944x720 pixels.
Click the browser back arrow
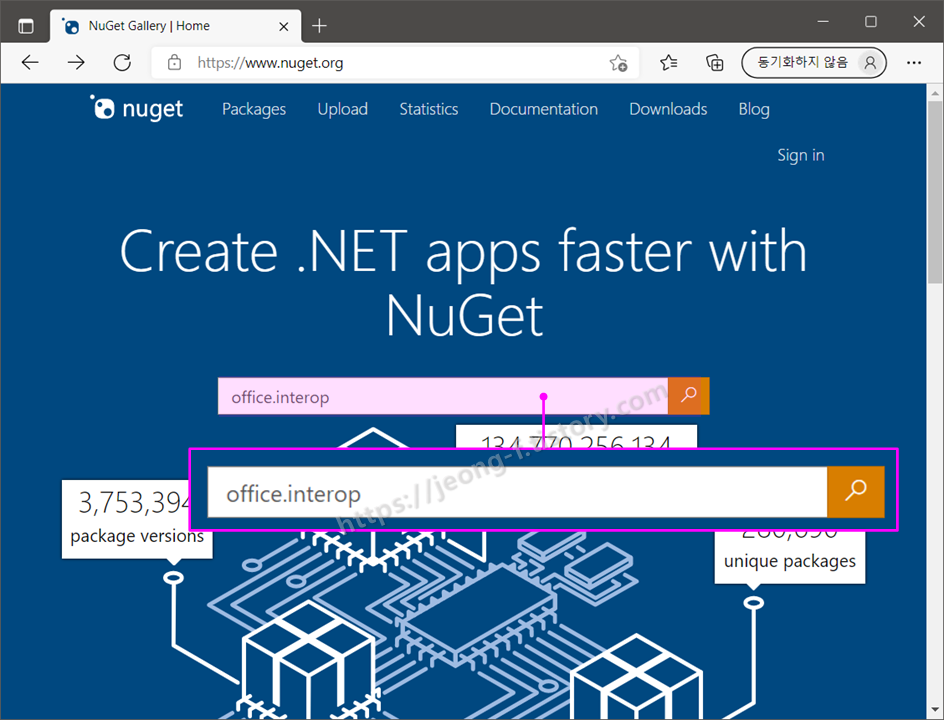[x=30, y=62]
